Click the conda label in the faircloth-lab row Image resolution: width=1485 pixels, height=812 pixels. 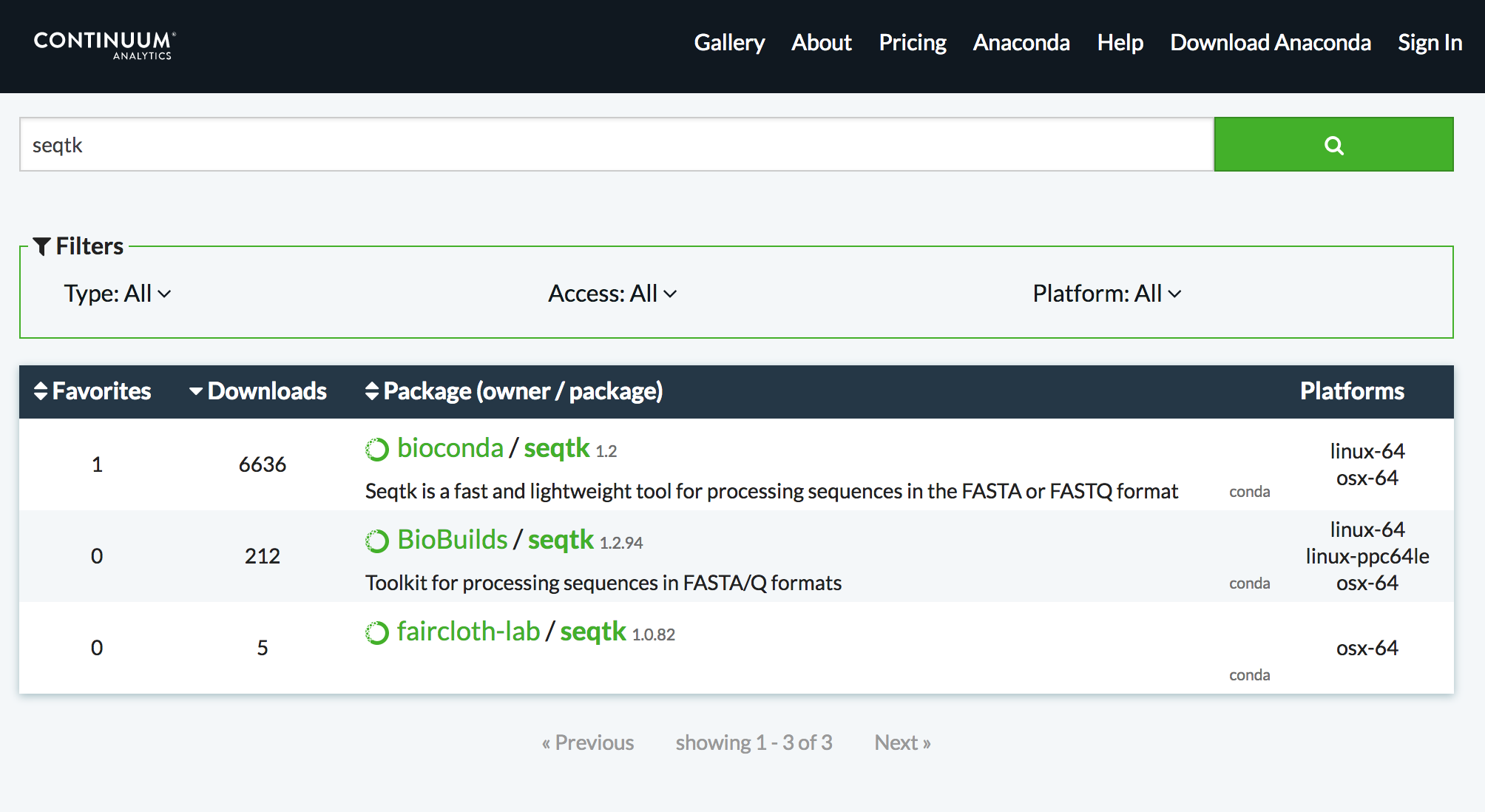click(x=1250, y=675)
